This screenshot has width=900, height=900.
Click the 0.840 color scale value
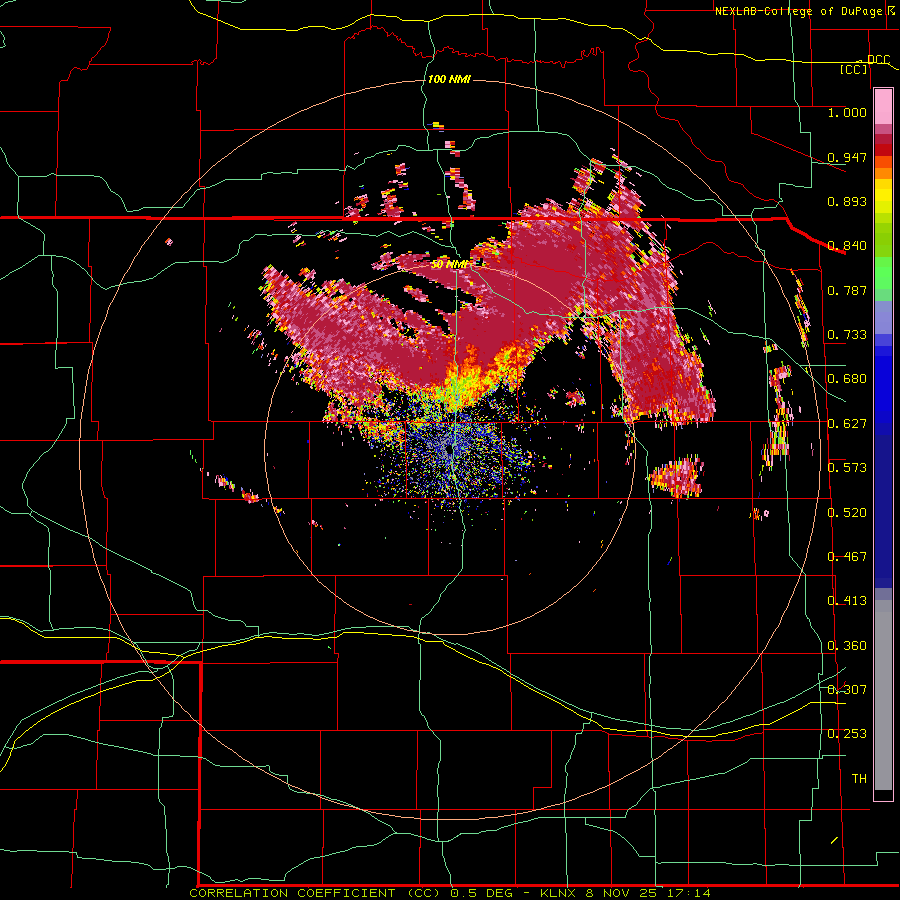click(847, 246)
